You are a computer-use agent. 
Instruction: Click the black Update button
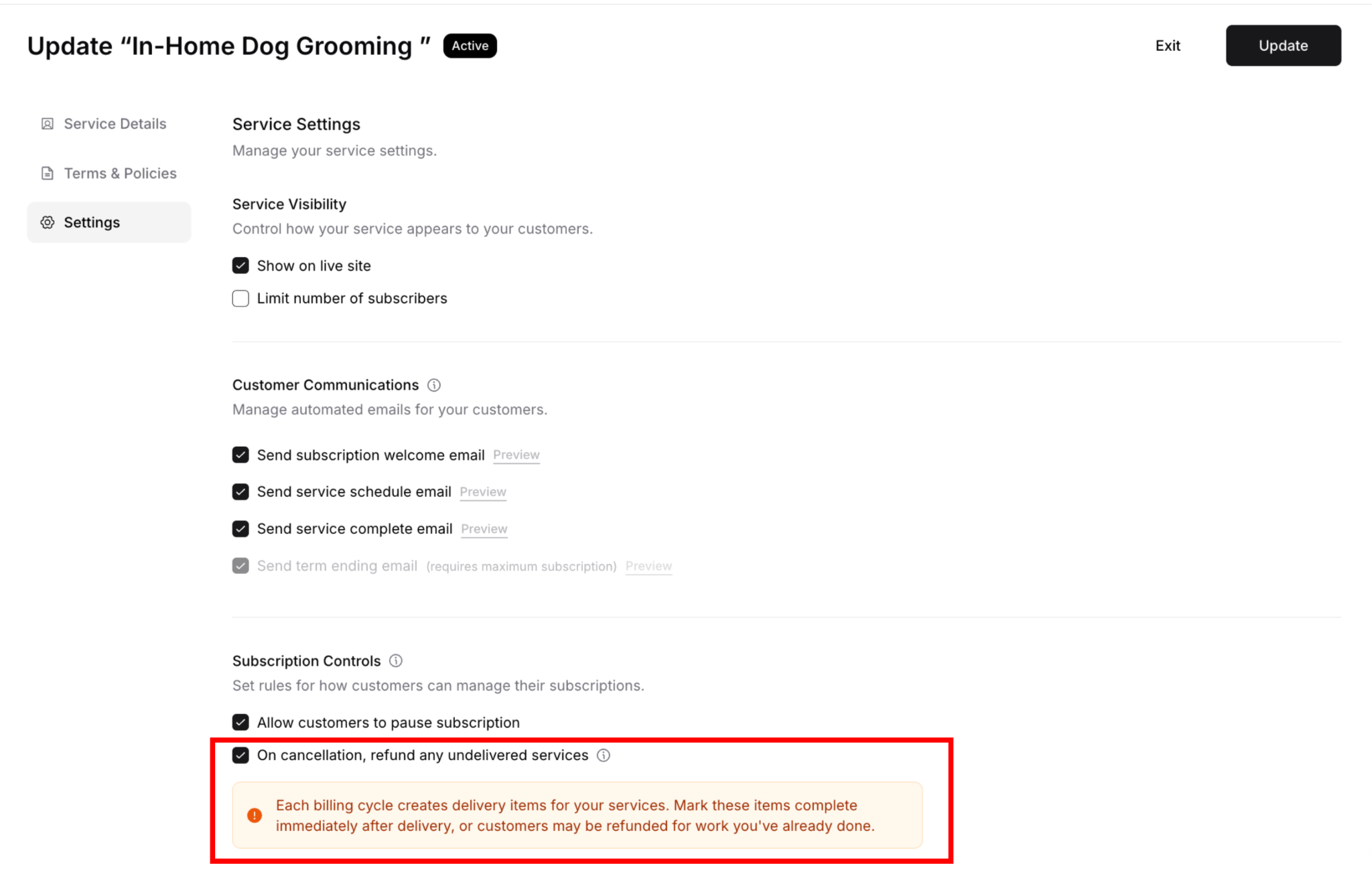click(1283, 46)
